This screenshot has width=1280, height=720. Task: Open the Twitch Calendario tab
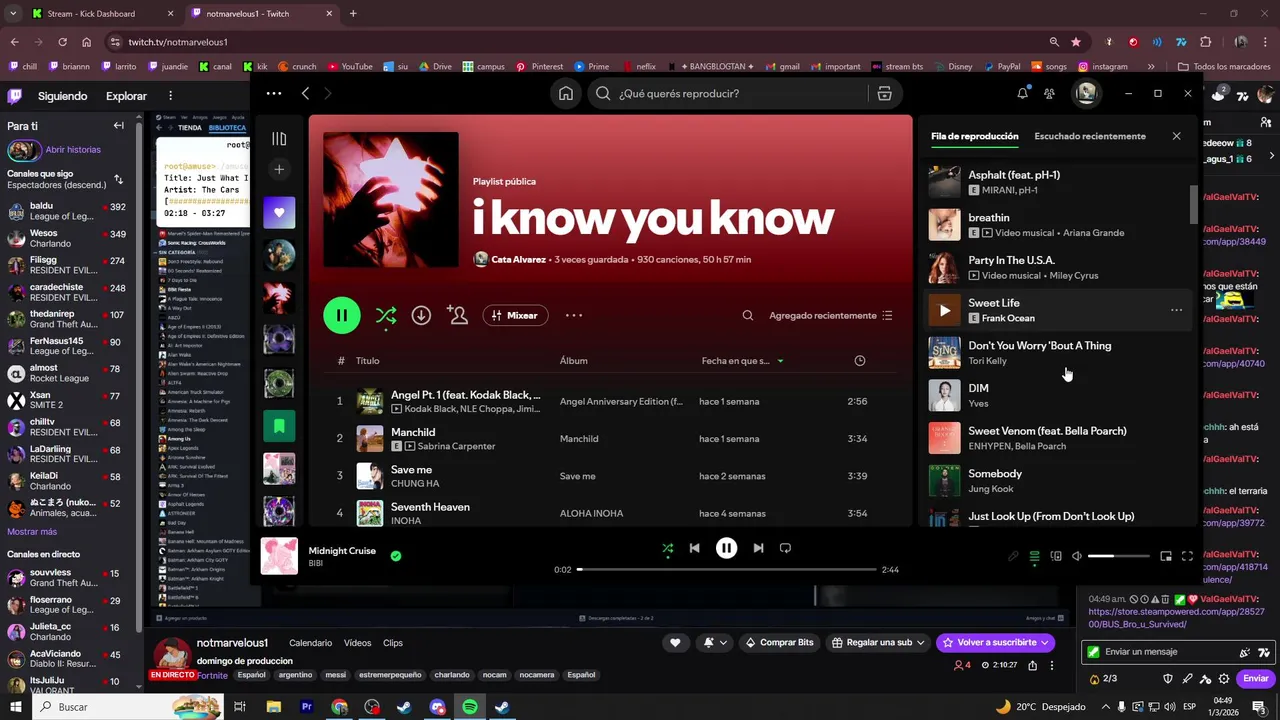(310, 643)
